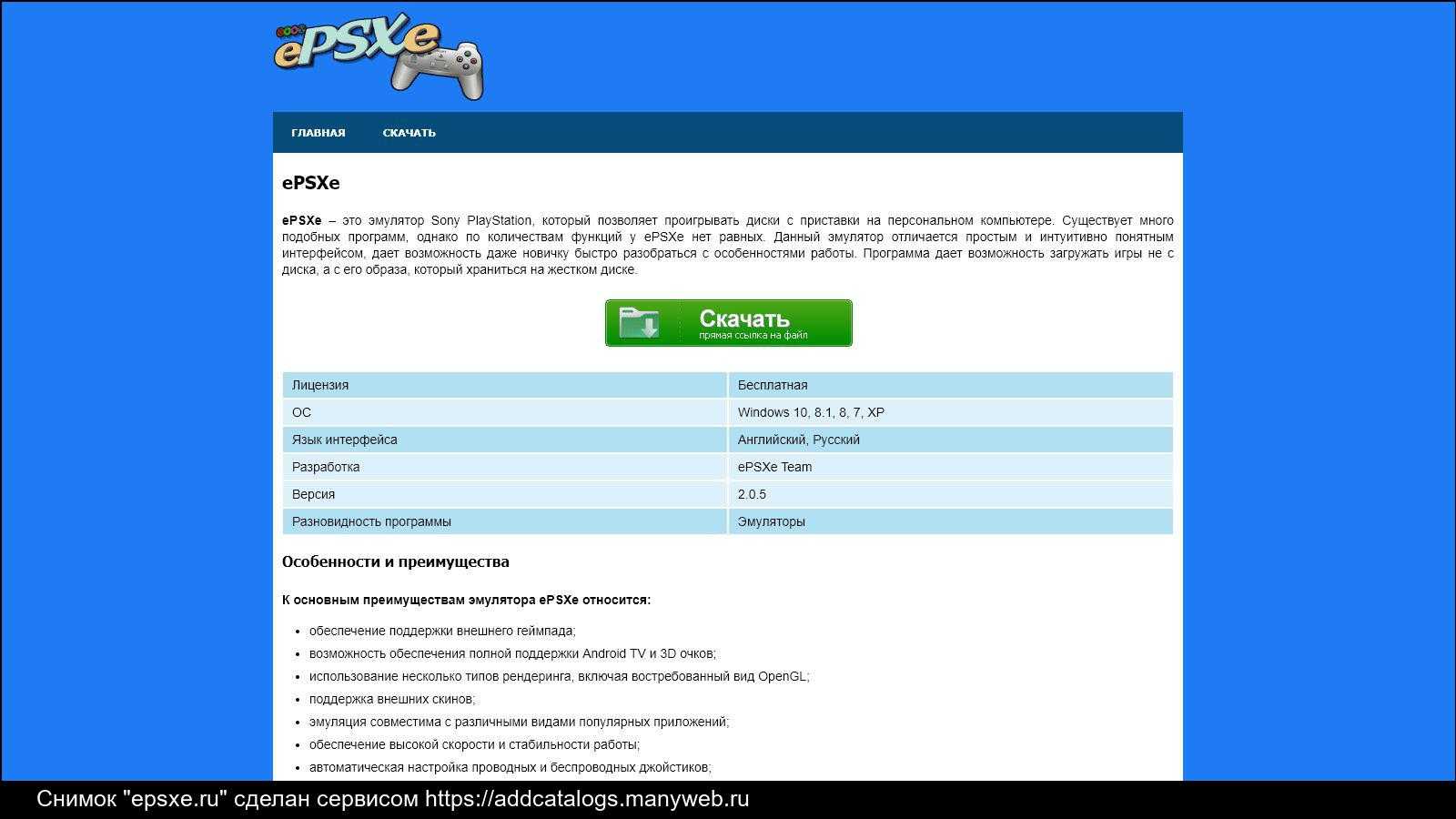
Task: Click the ePSXe gamepad logo
Action: click(379, 56)
